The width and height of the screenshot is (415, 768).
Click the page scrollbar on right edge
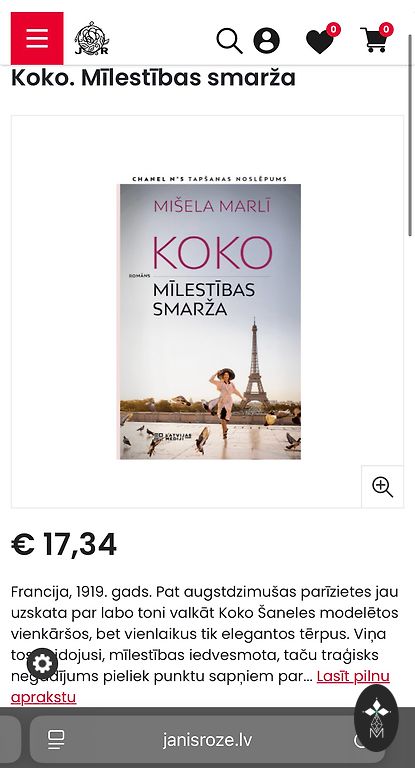pyautogui.click(x=411, y=135)
